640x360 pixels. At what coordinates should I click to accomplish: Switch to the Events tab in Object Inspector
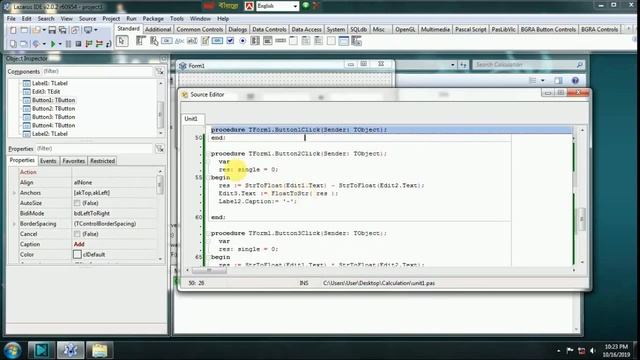[48, 161]
